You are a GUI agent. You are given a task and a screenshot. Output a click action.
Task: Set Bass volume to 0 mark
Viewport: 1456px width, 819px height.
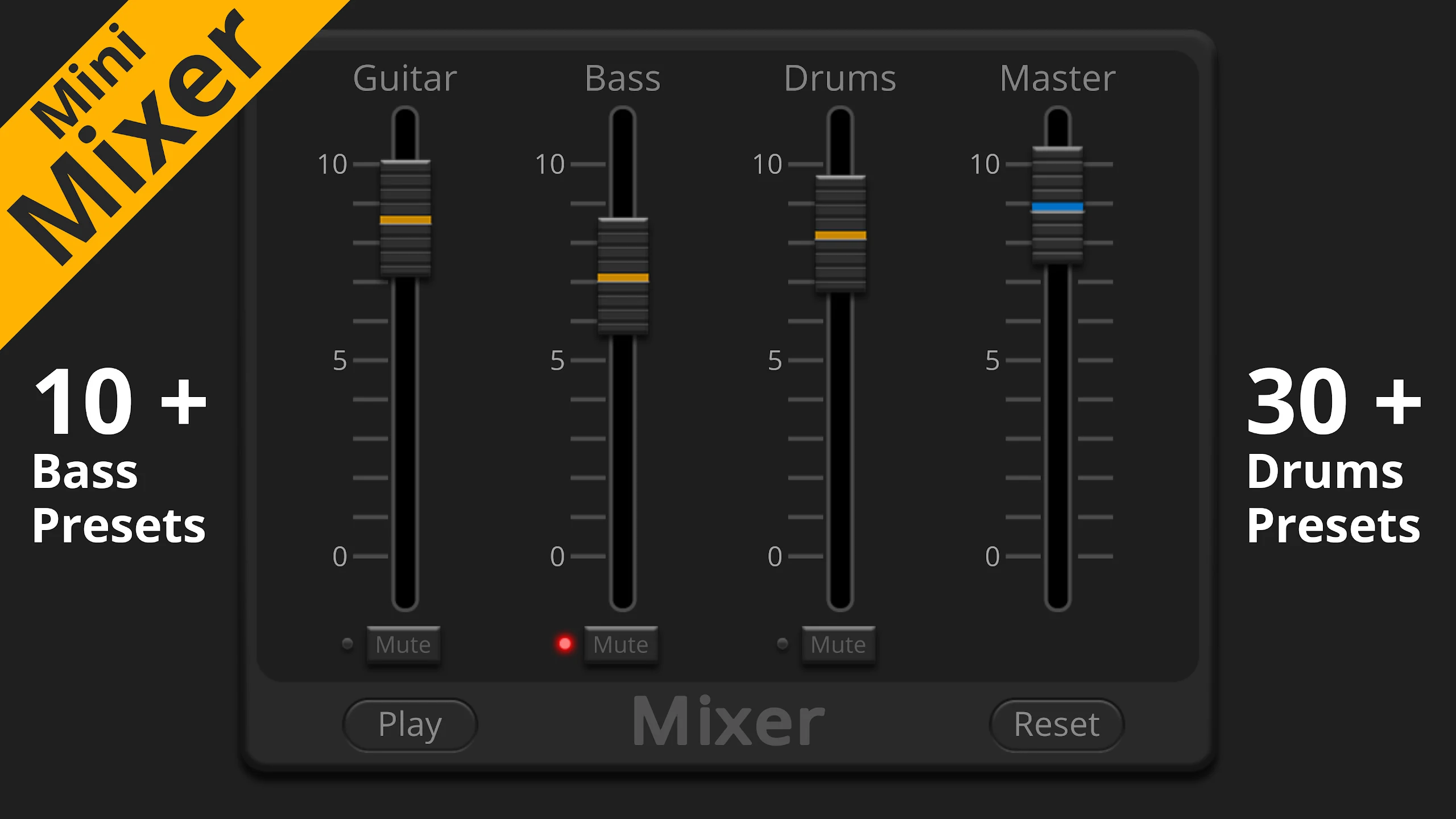click(623, 556)
